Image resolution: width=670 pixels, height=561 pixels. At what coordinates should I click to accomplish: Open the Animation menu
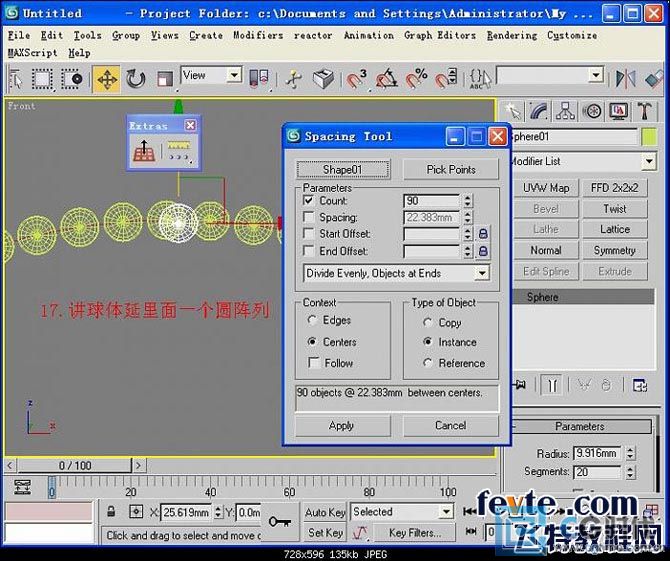click(x=369, y=35)
